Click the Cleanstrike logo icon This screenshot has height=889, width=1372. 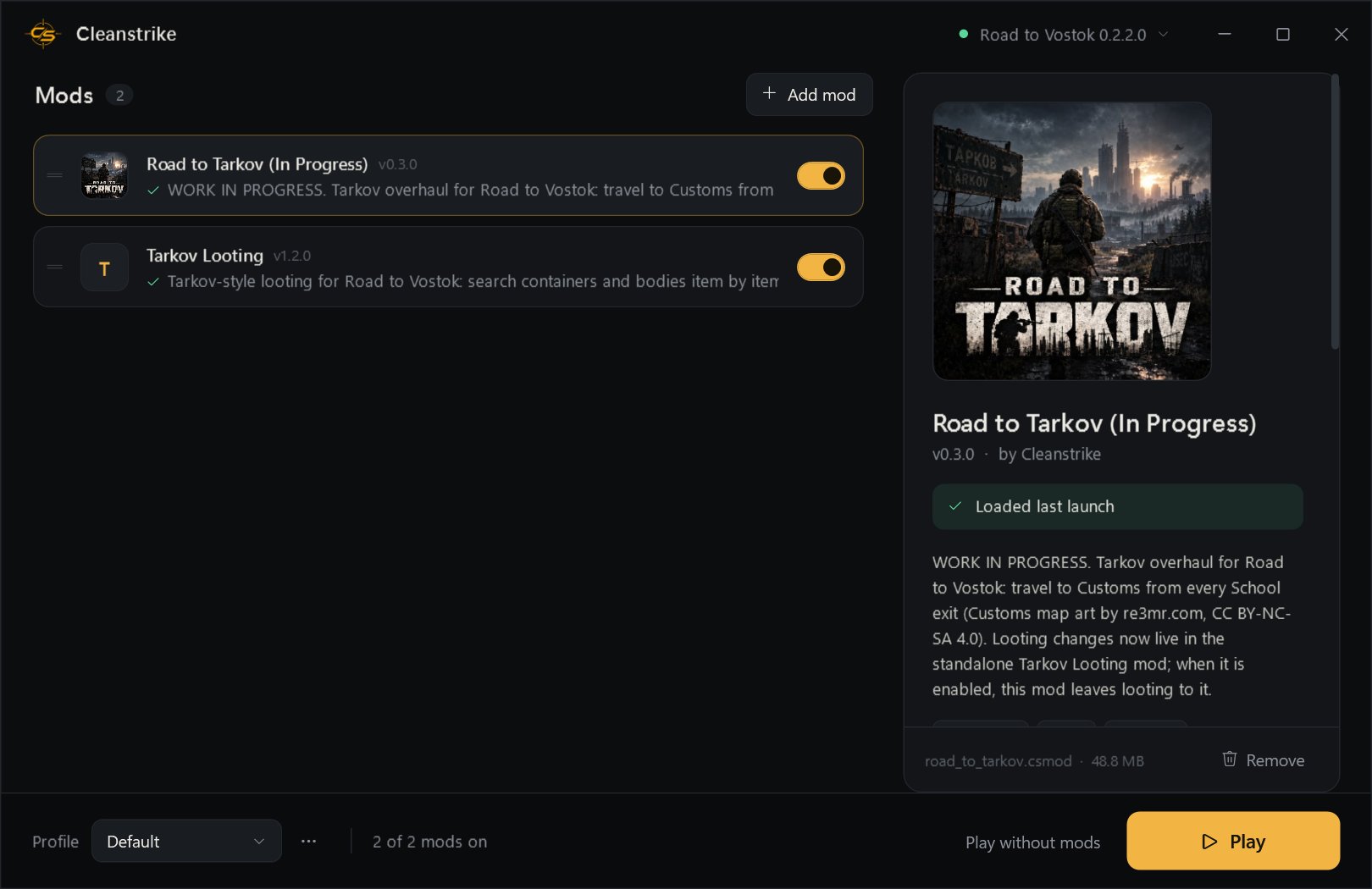click(x=43, y=34)
